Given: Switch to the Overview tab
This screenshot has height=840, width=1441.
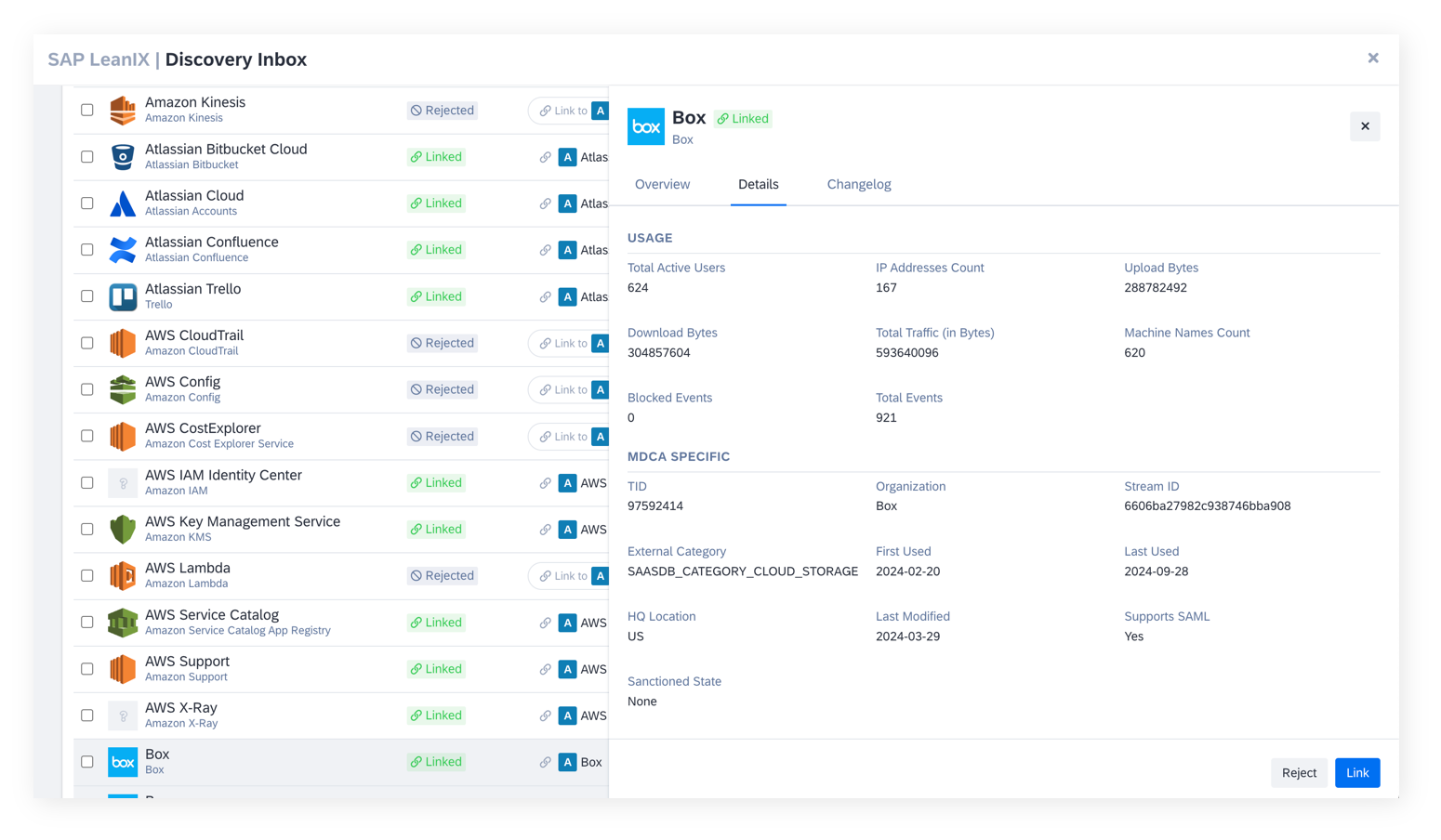Looking at the screenshot, I should coord(662,184).
